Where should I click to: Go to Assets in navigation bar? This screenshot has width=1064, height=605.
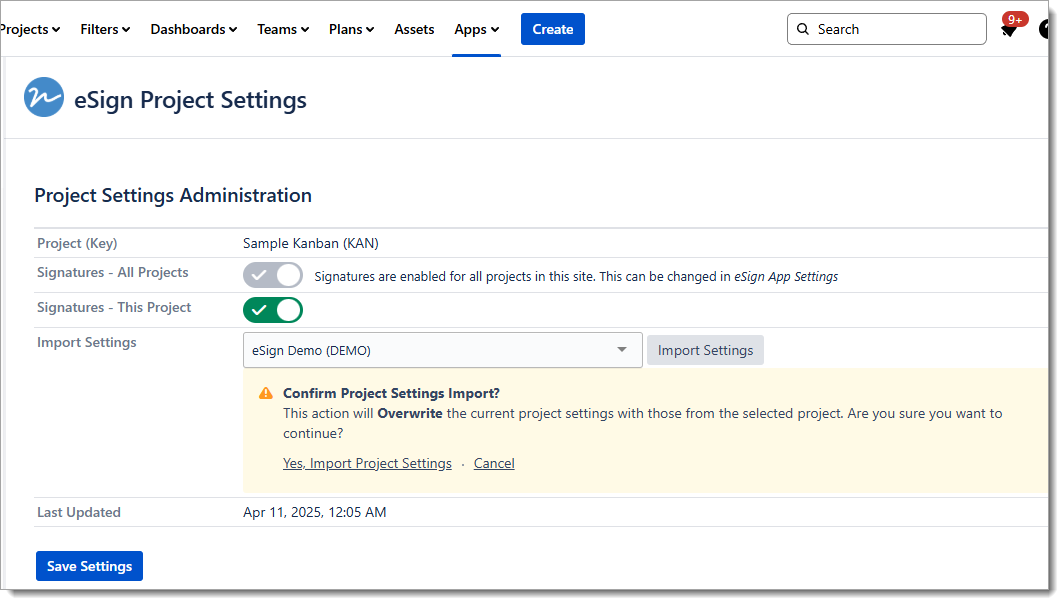[414, 29]
